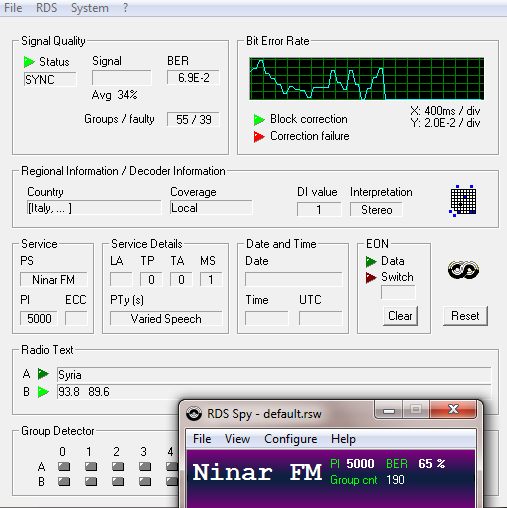Click the PS field Ninar FM

click(53, 279)
